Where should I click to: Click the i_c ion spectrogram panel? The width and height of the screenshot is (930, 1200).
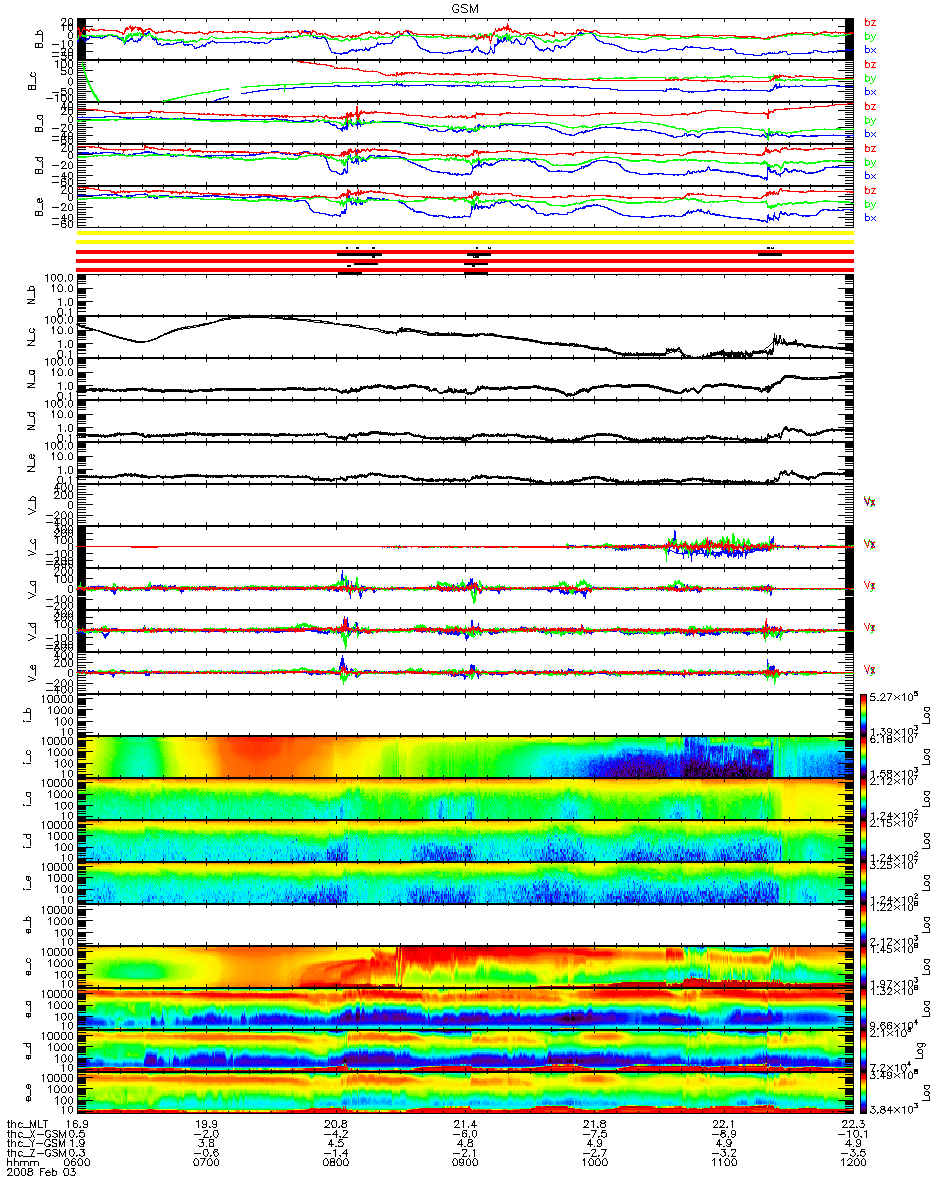(x=467, y=757)
